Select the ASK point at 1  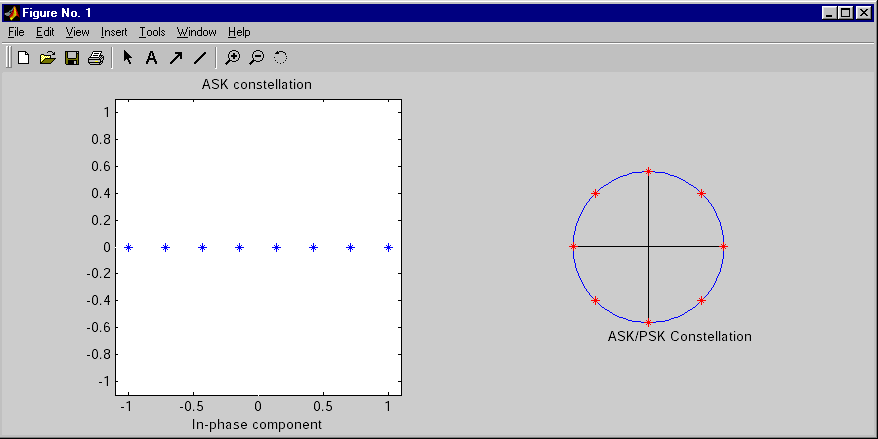pyautogui.click(x=388, y=247)
